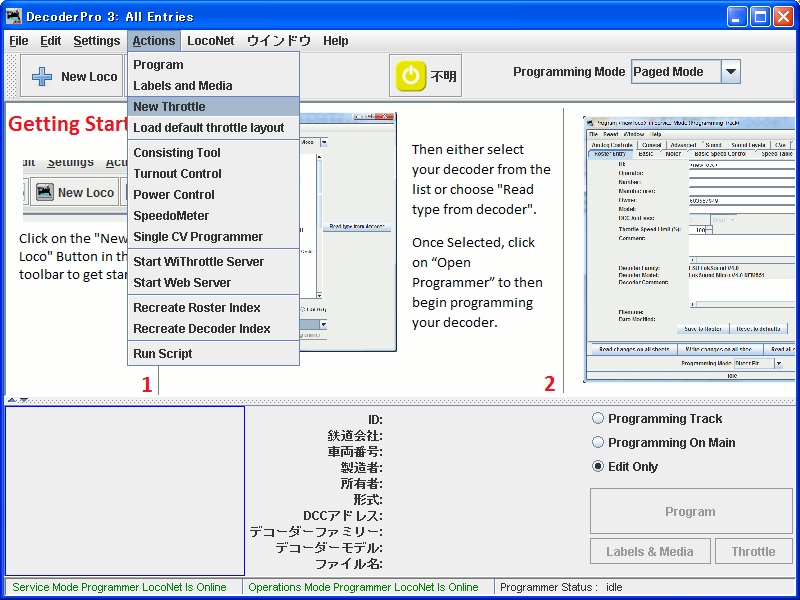Choose Load default throttle layout
The height and width of the screenshot is (600, 800).
213,128
